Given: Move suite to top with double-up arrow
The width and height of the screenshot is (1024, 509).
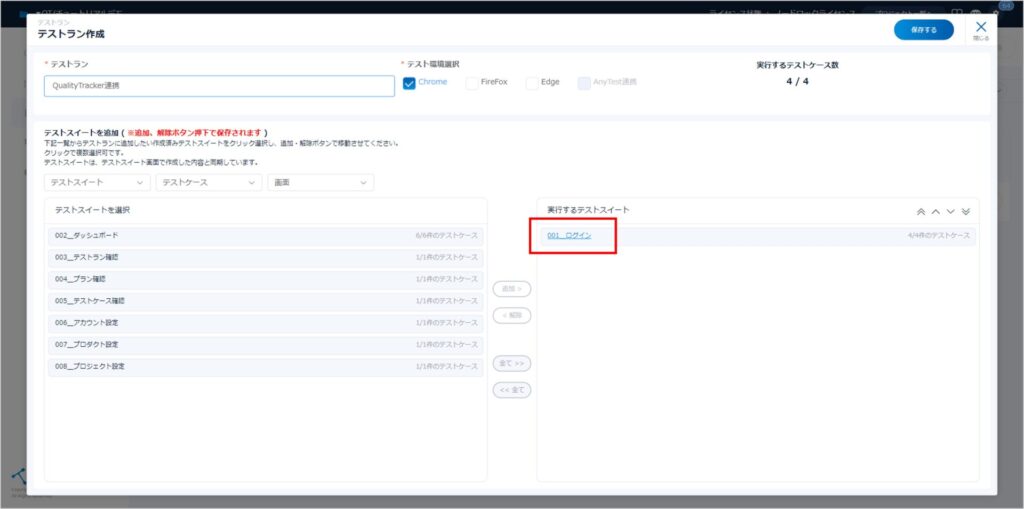Looking at the screenshot, I should coord(921,211).
